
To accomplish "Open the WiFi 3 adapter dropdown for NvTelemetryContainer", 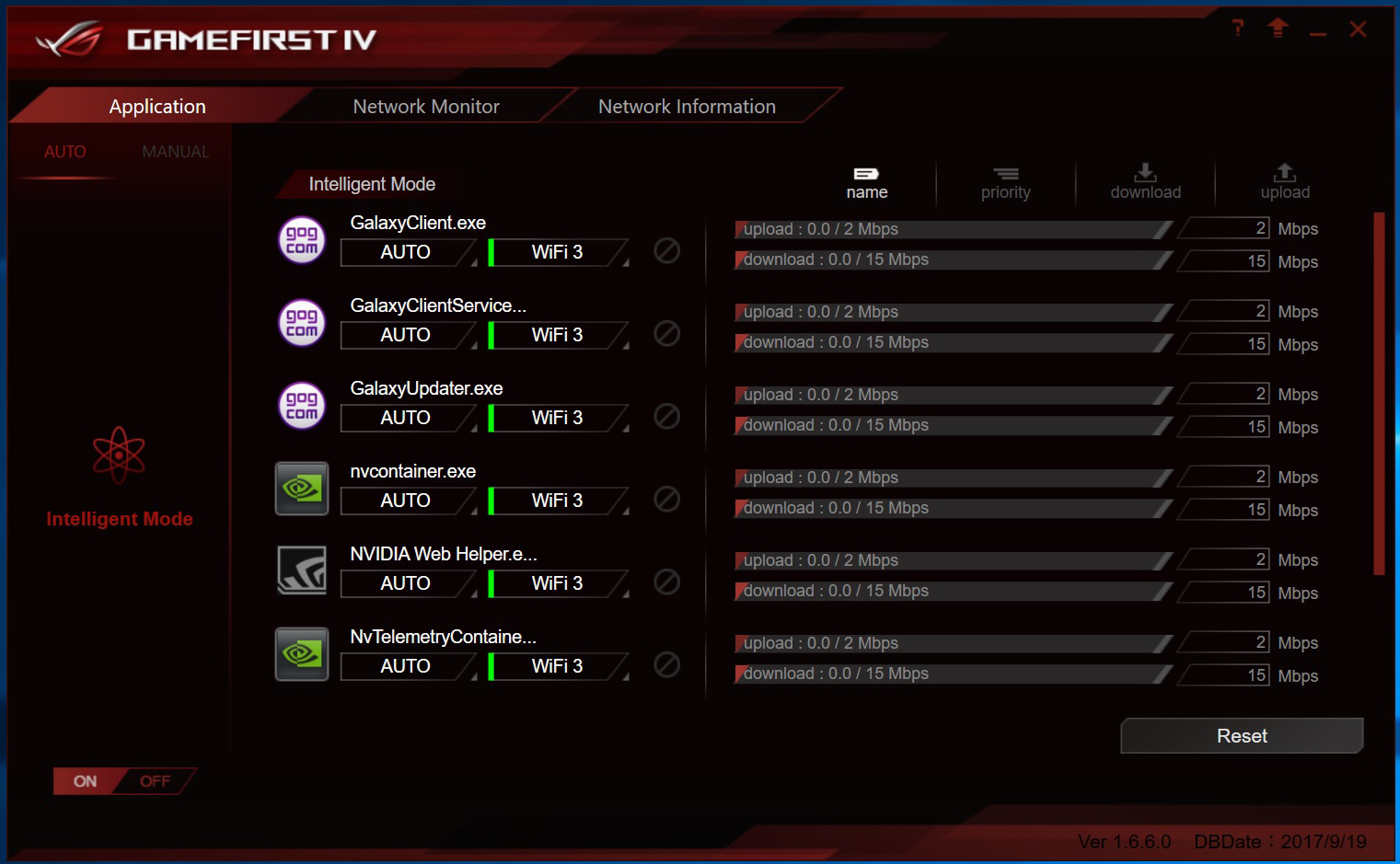I will [x=559, y=666].
